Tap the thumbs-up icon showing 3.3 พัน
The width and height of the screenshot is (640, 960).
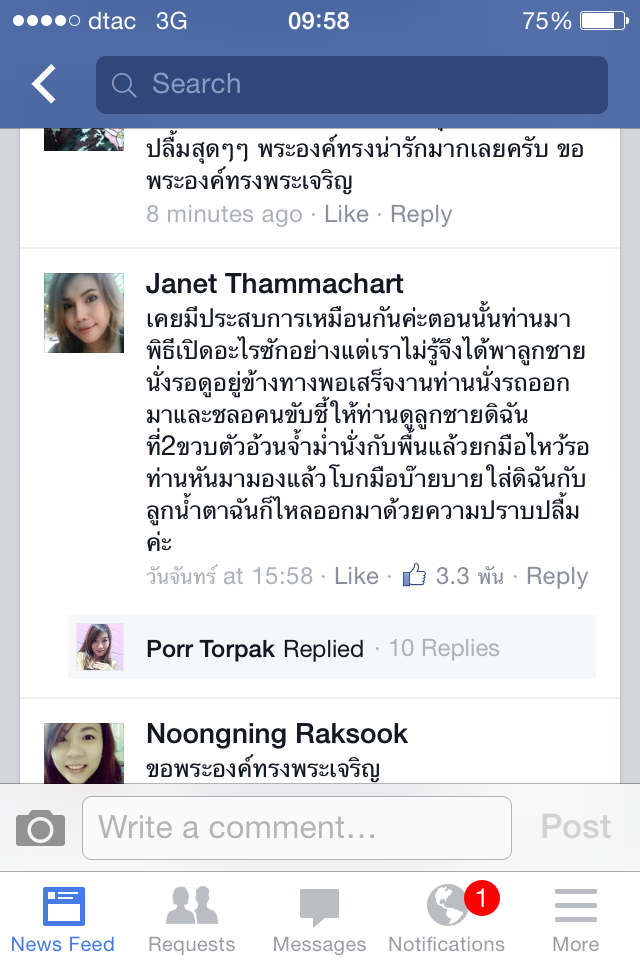point(414,575)
